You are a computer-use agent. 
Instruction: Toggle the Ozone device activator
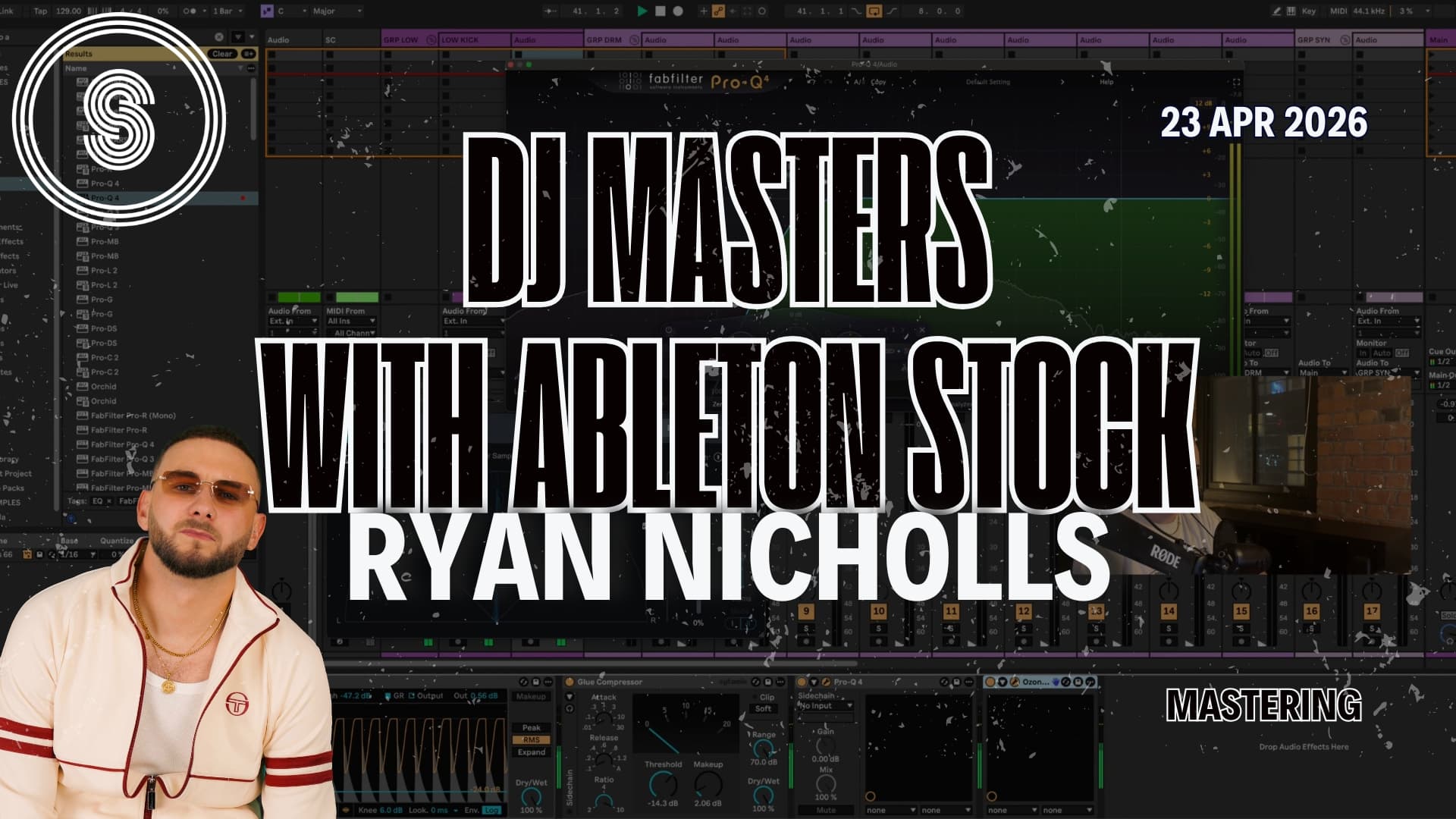[x=990, y=682]
